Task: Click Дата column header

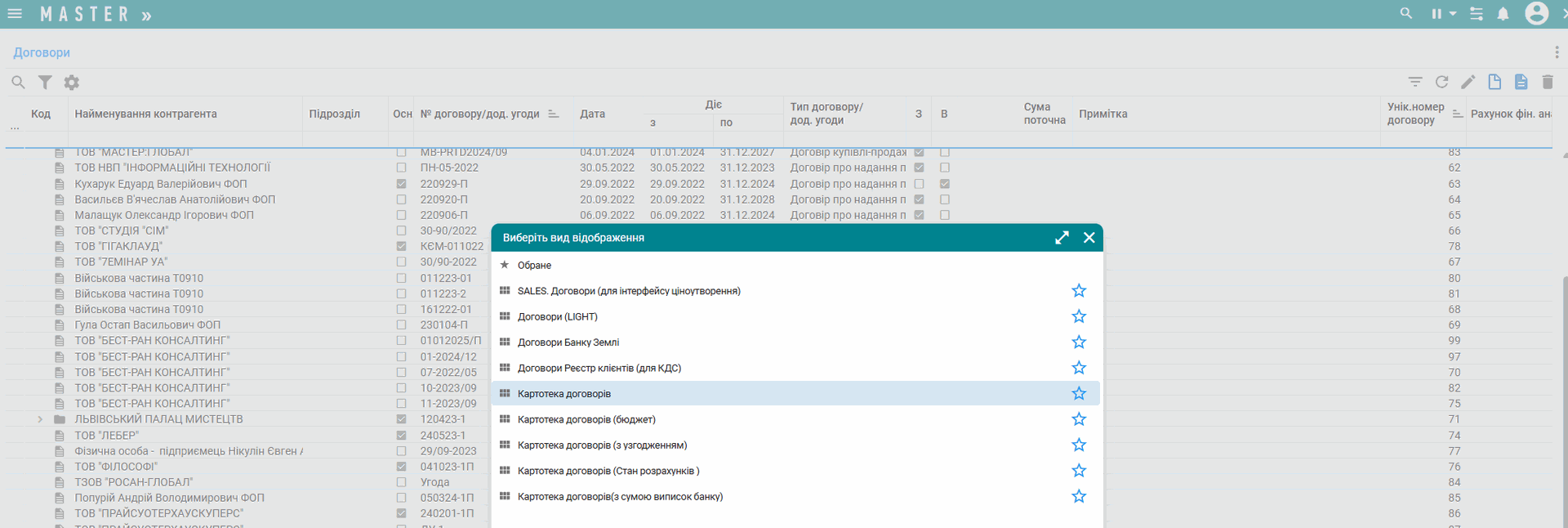Action: [x=592, y=114]
